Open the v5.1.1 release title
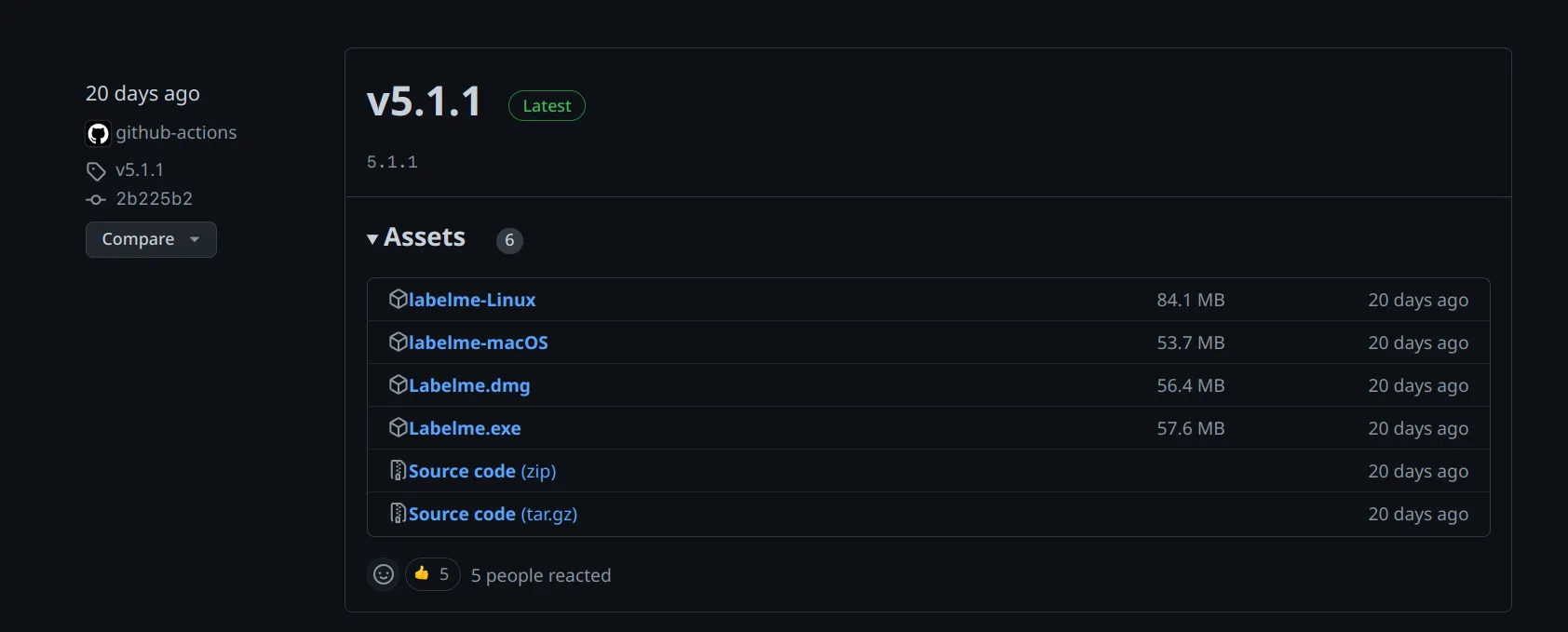 tap(424, 101)
